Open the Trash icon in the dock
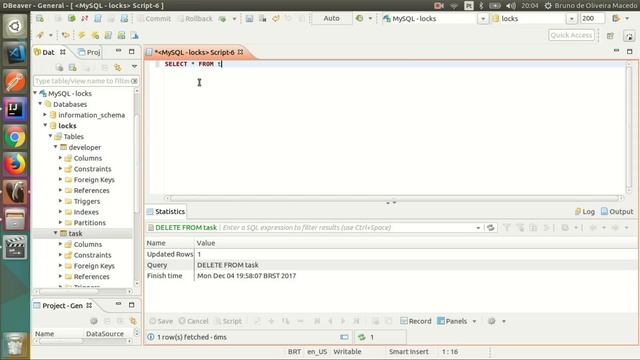 pos(15,344)
